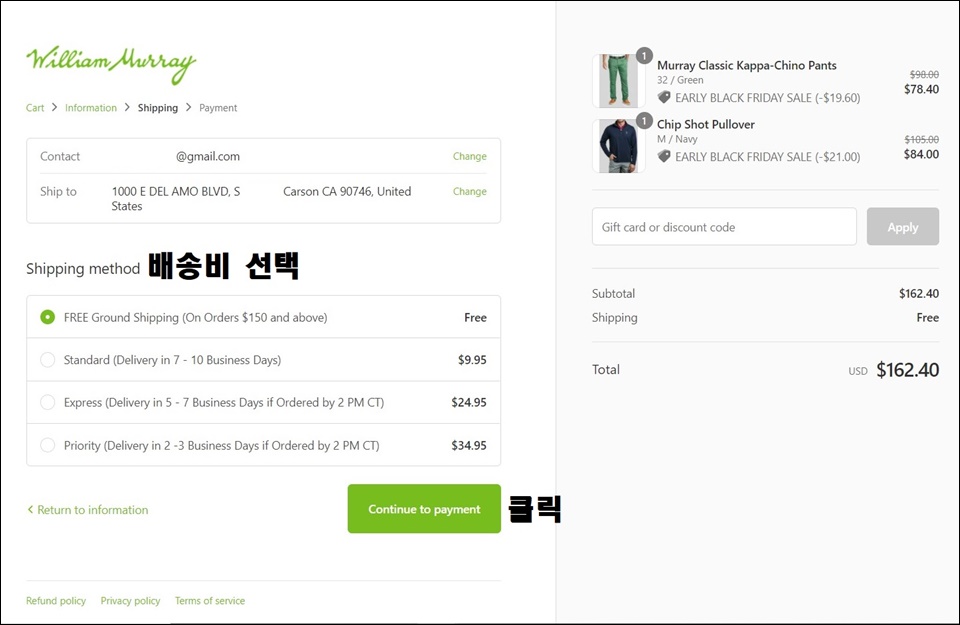960x625 pixels.
Task: Click the Payment breadcrumb step
Action: [x=218, y=108]
